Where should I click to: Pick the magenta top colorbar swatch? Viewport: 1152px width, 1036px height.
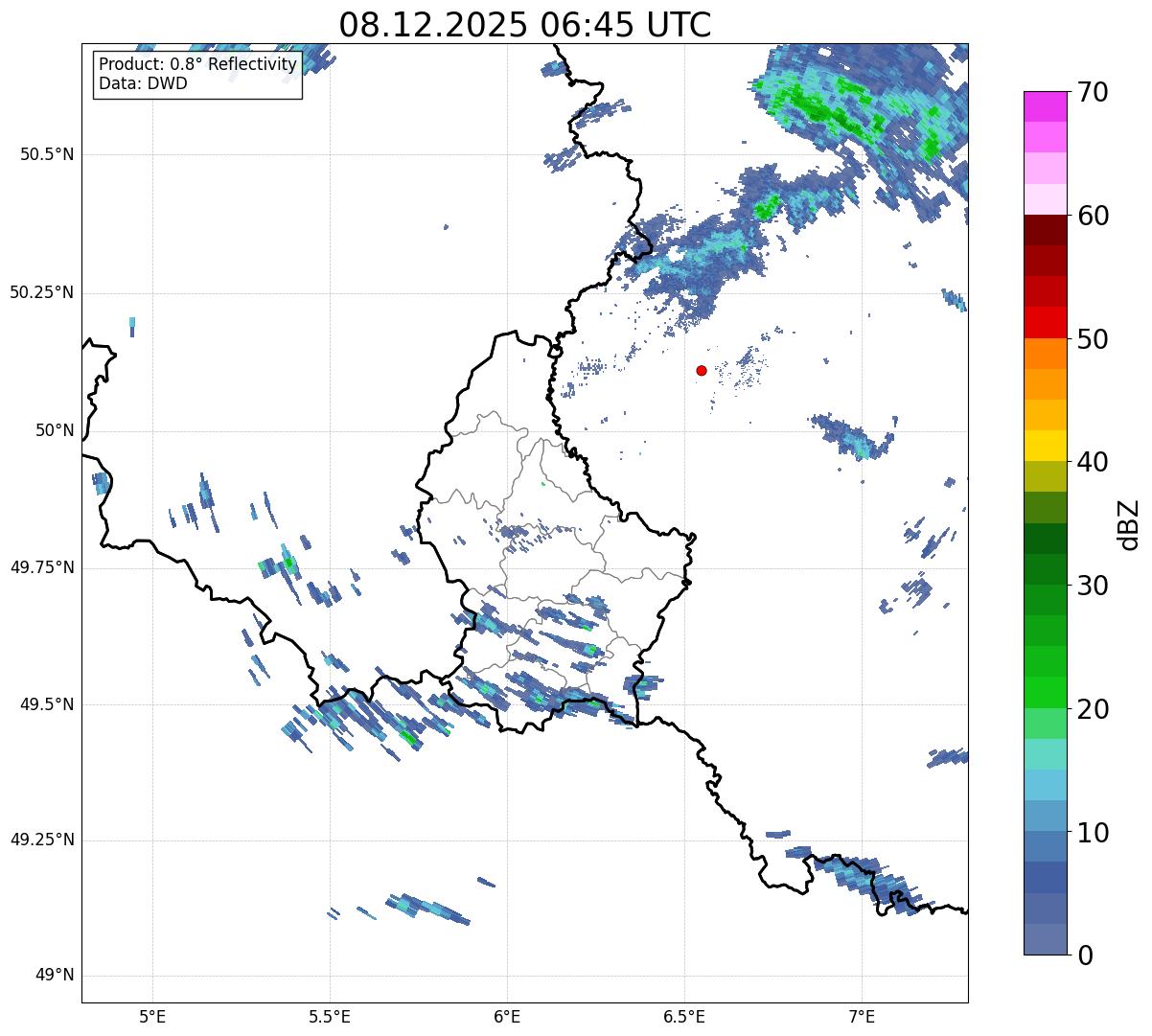click(x=1045, y=106)
